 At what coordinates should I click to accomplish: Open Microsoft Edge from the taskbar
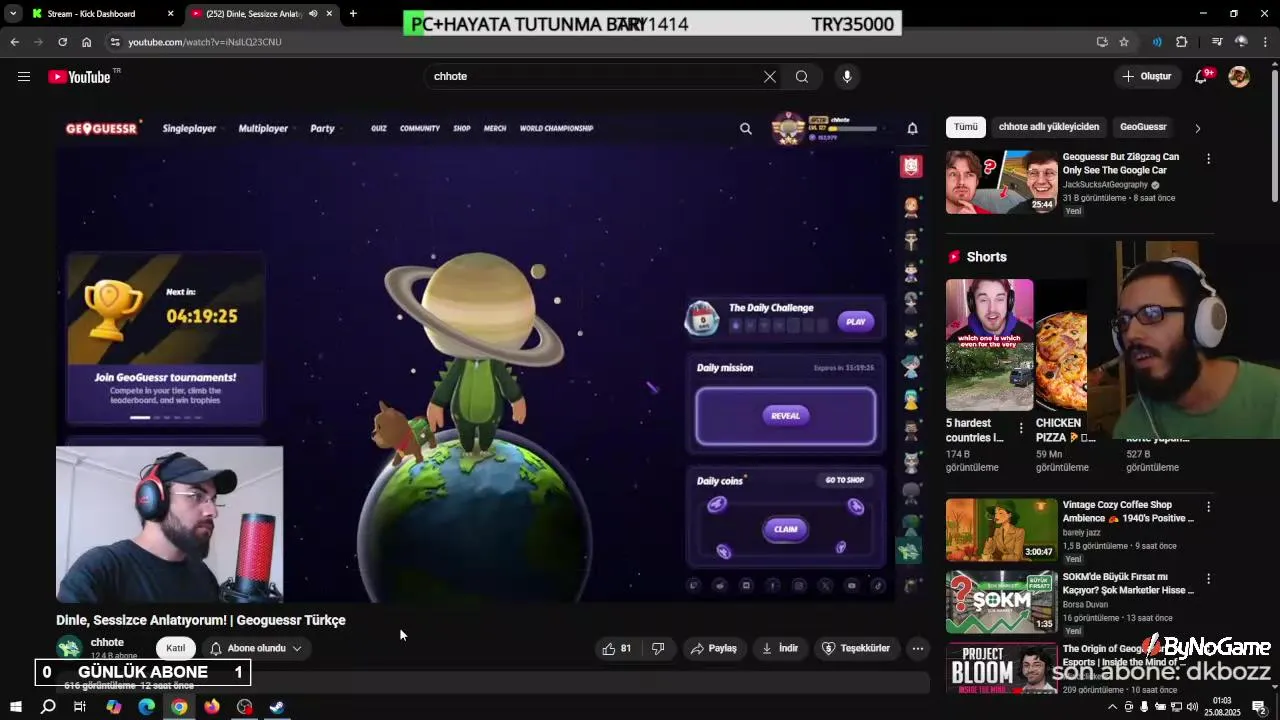(x=147, y=707)
